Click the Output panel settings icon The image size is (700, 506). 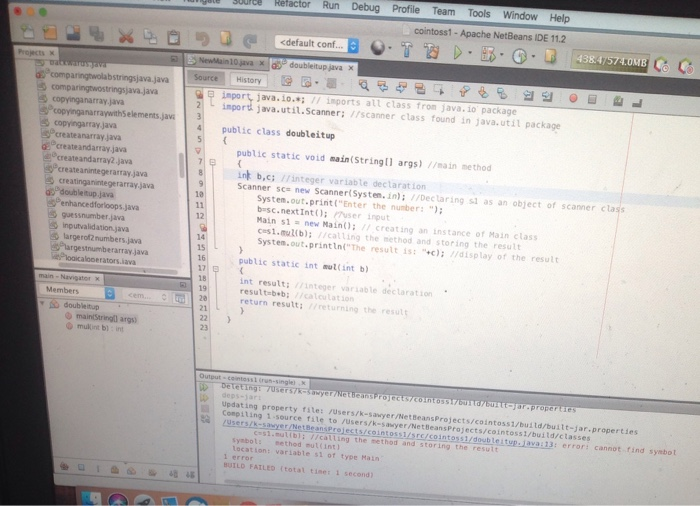[206, 419]
